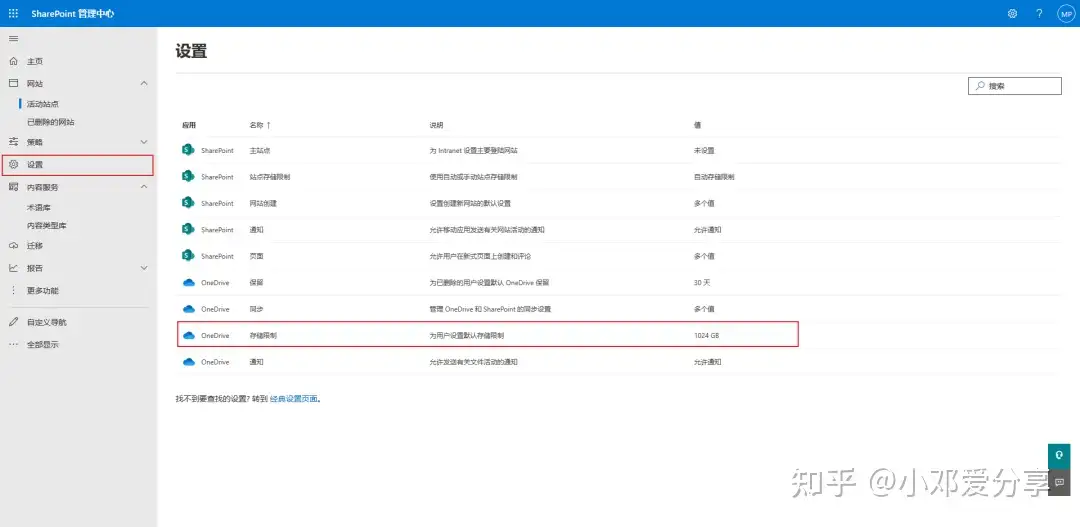Collapse the 网站 section chevron

coord(144,83)
